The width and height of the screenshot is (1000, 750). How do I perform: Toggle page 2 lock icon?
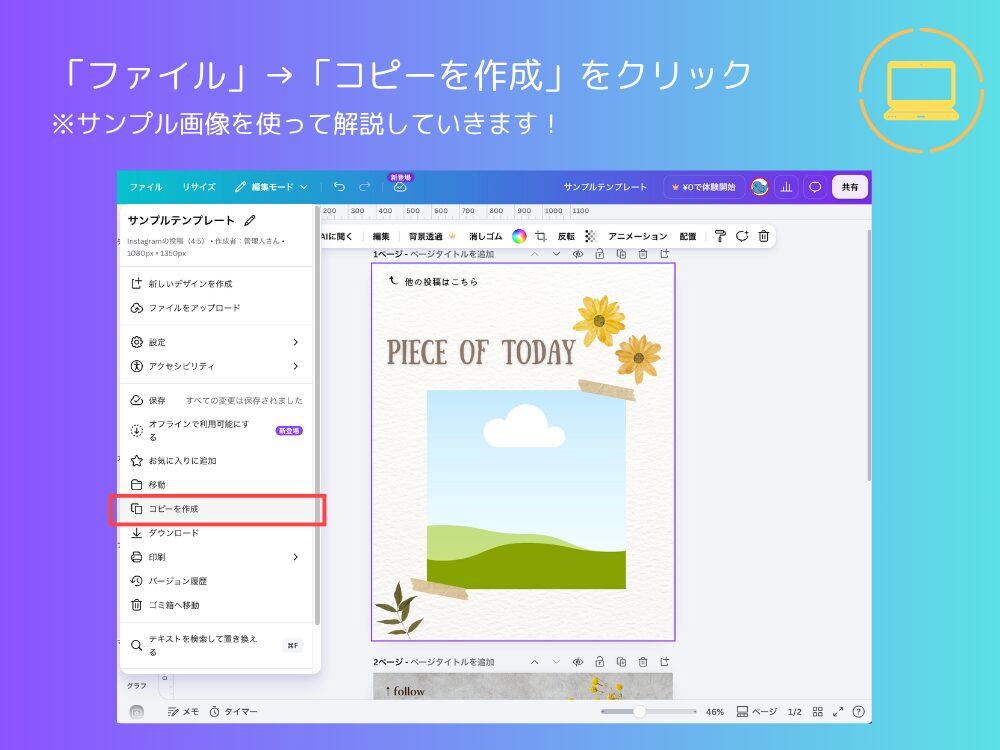pos(599,662)
